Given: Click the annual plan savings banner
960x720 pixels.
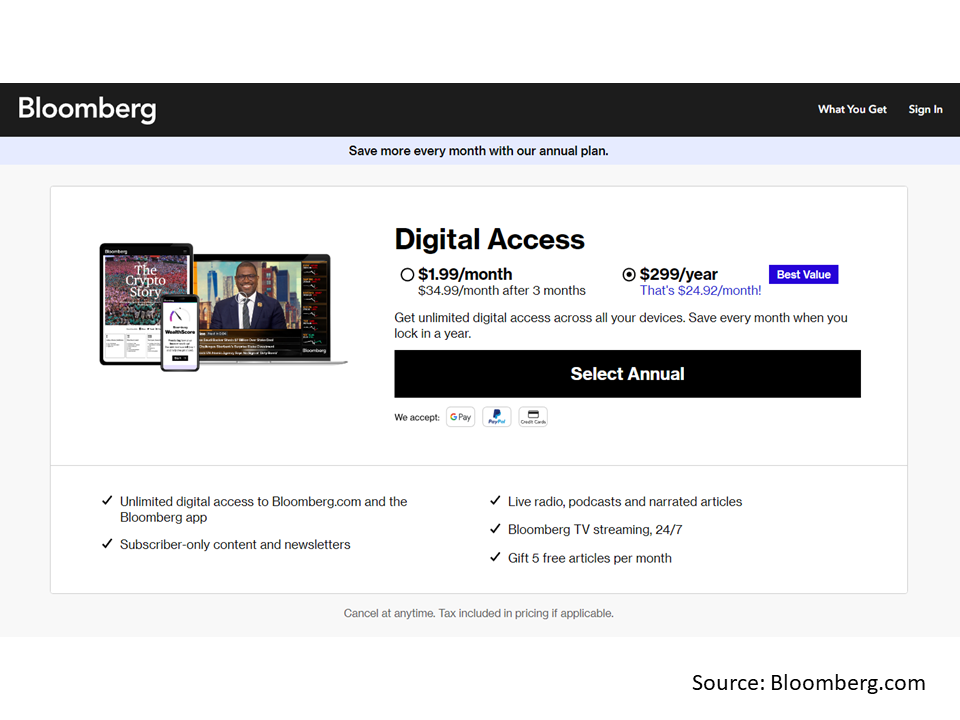Looking at the screenshot, I should [x=479, y=151].
